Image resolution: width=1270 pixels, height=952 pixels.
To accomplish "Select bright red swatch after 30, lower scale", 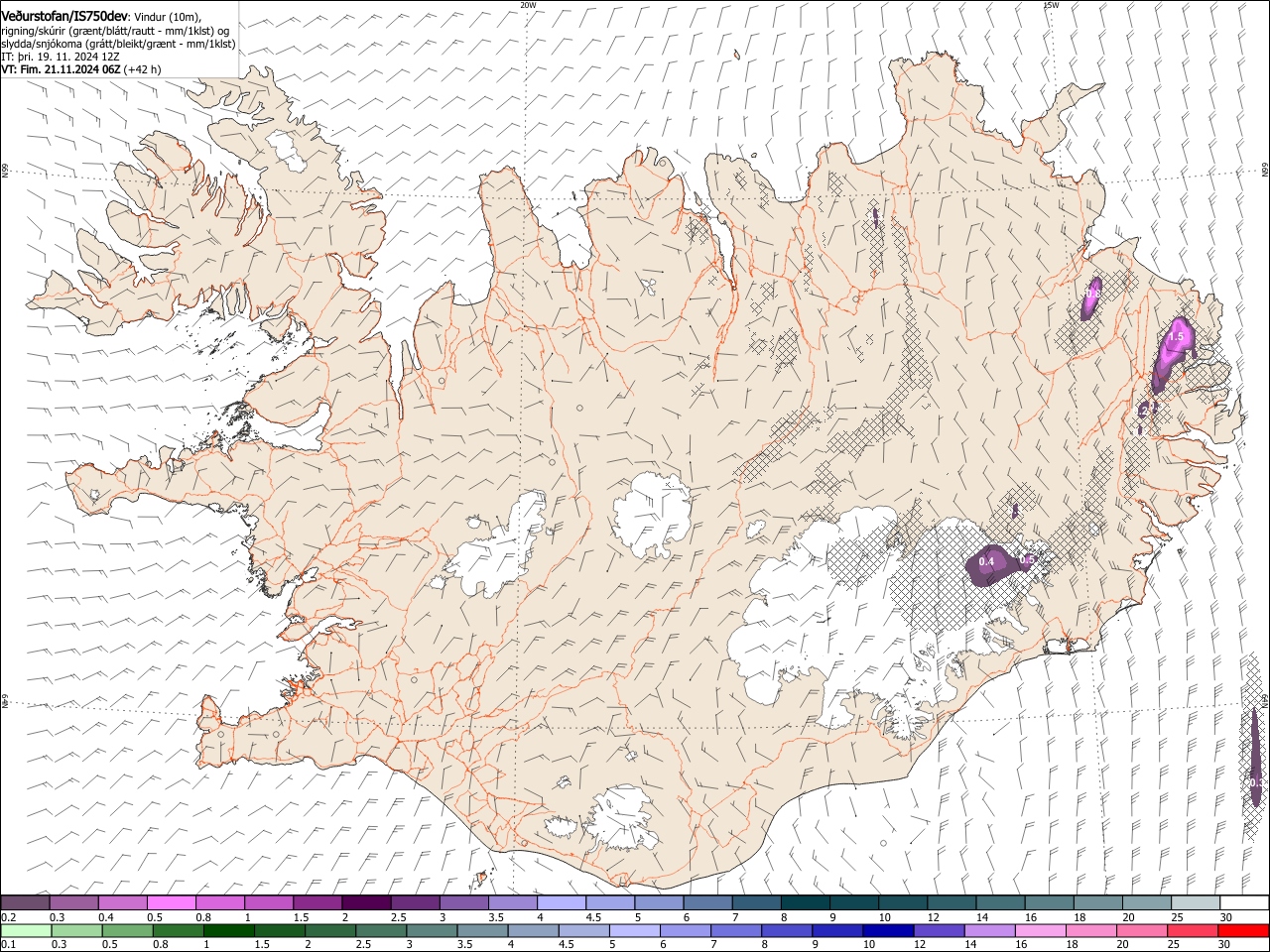I will pos(1244,931).
